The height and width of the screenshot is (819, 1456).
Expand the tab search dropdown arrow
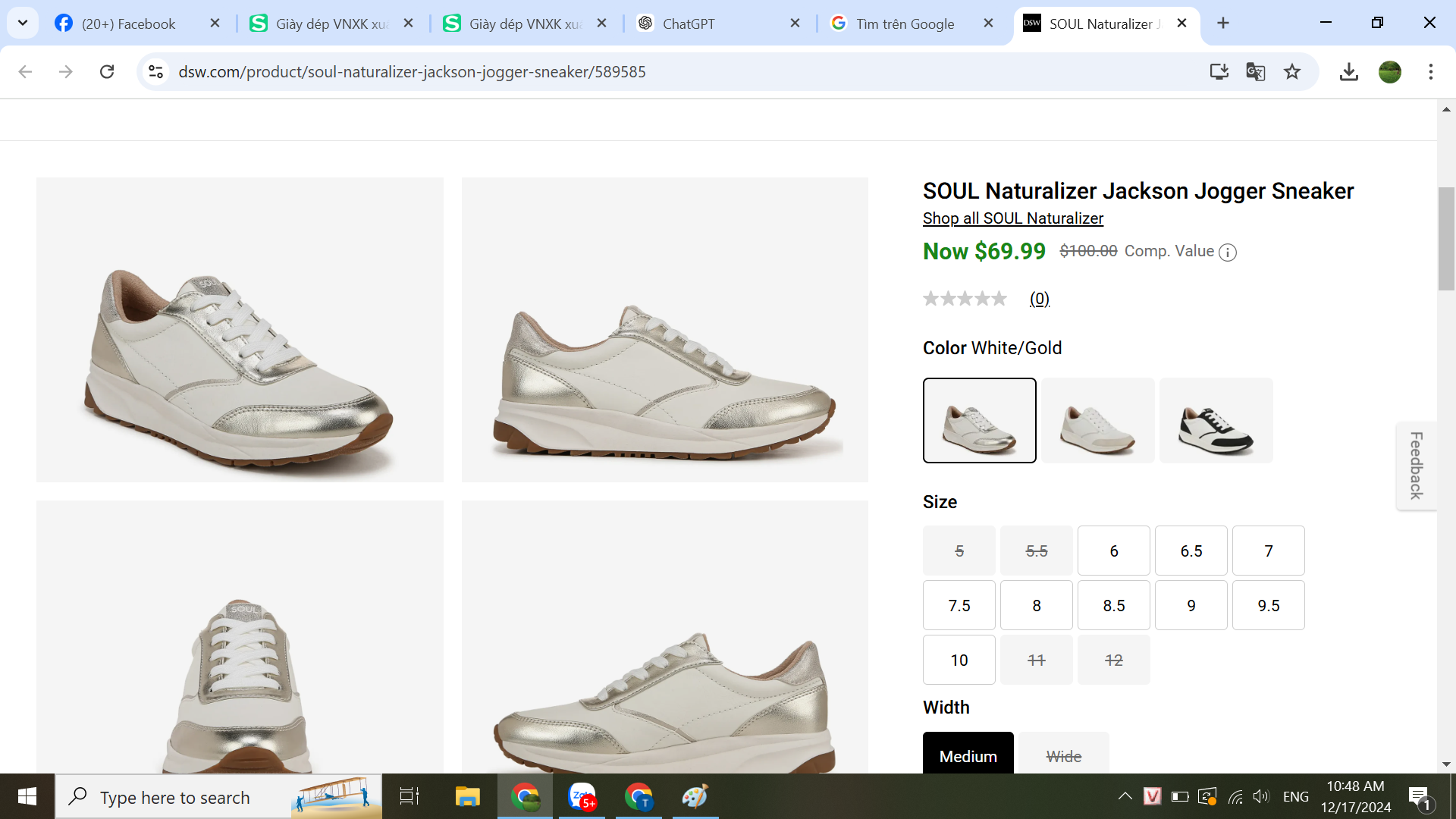(23, 23)
